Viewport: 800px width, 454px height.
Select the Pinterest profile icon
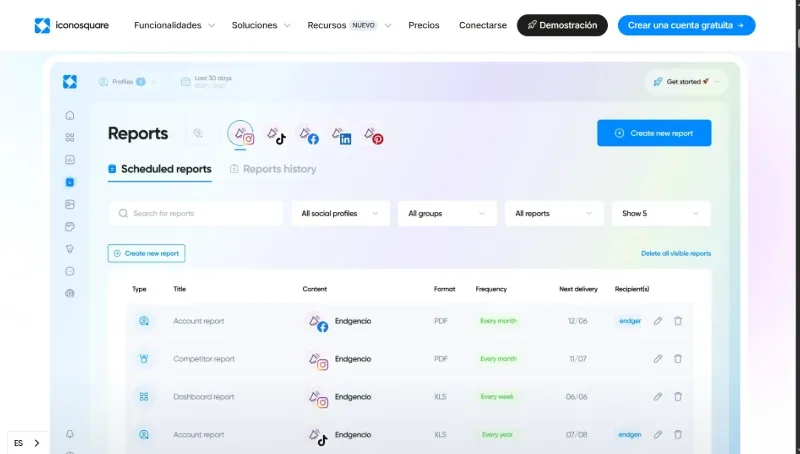372,134
